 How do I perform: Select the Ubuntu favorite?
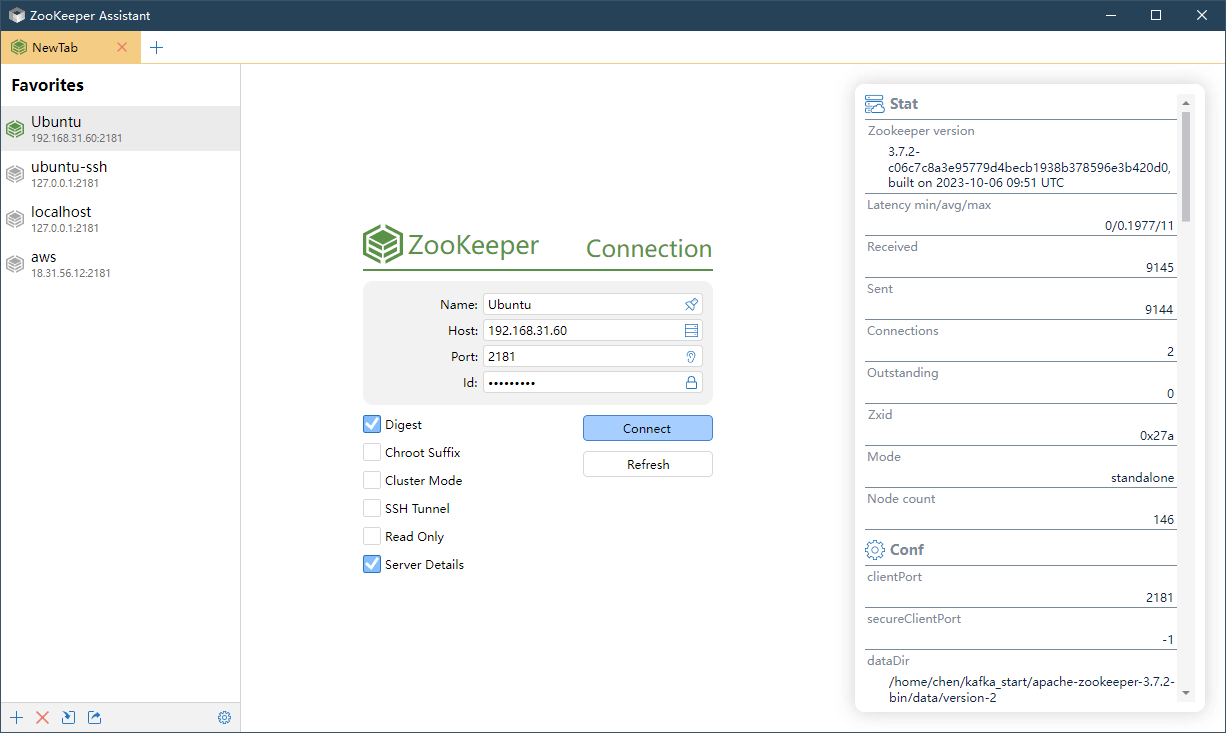point(120,129)
